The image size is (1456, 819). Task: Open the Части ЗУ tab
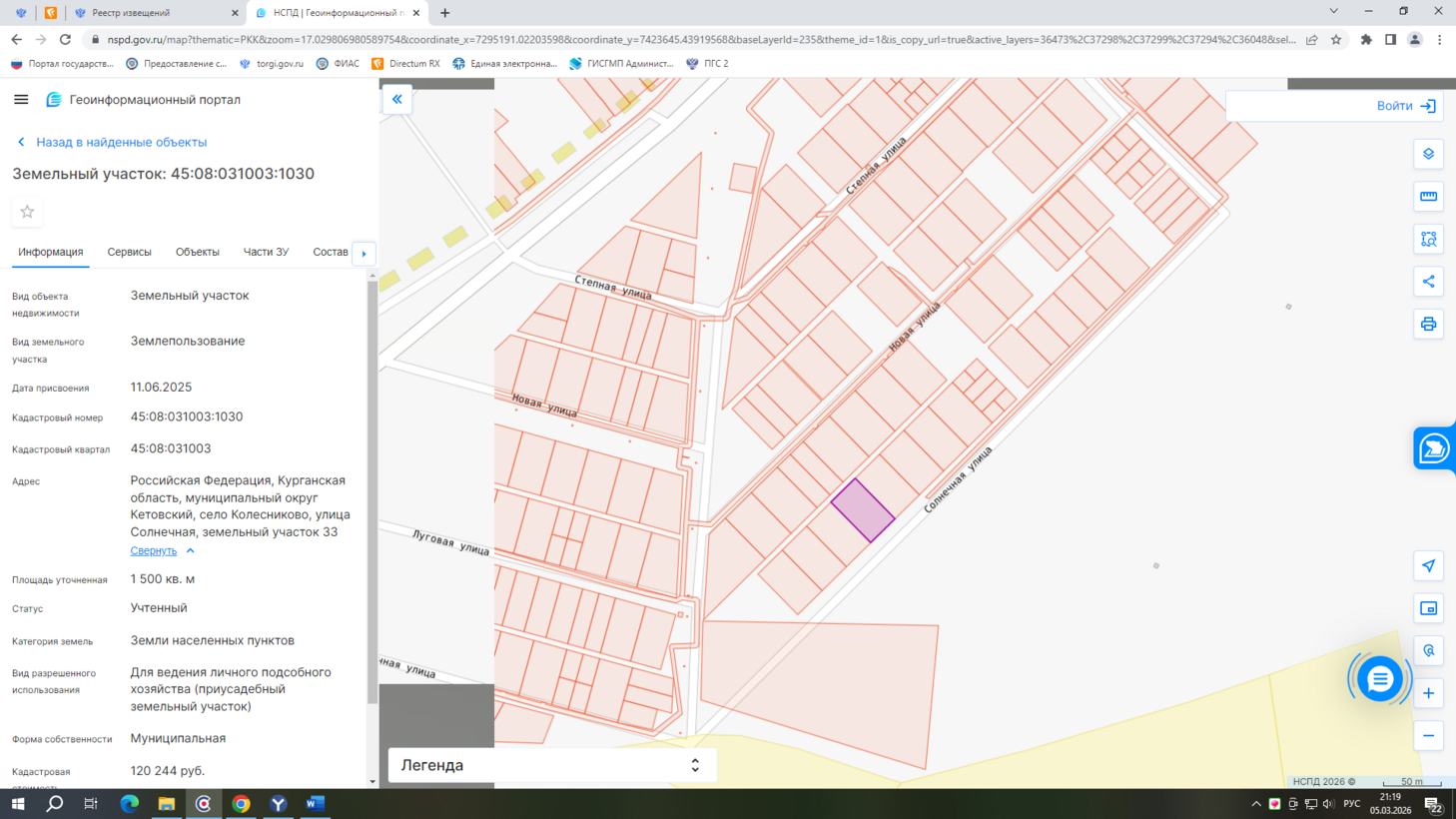[x=266, y=252]
